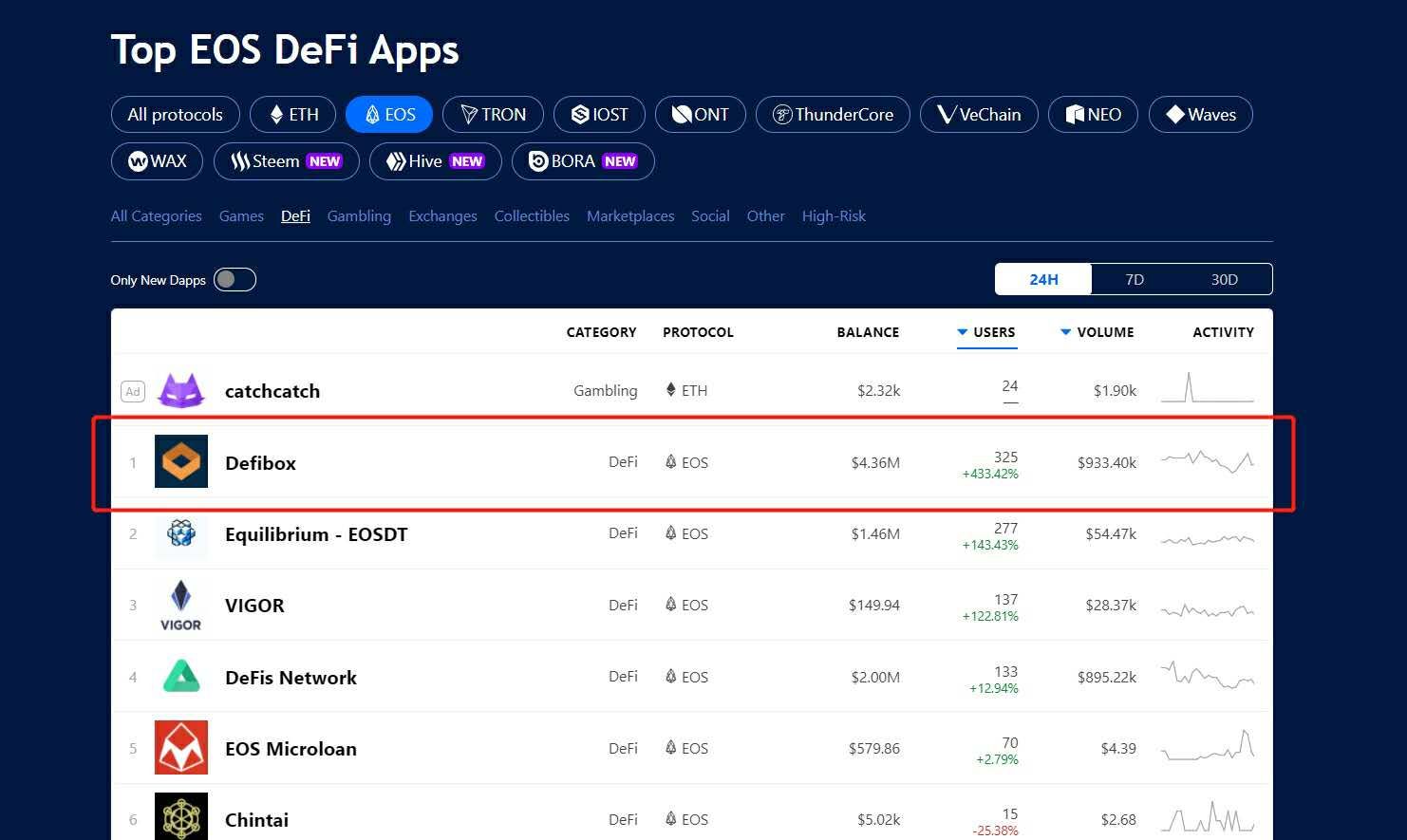This screenshot has width=1407, height=840.
Task: Click the Equilibrium - EOSDT activity sparkline
Action: pyautogui.click(x=1208, y=539)
